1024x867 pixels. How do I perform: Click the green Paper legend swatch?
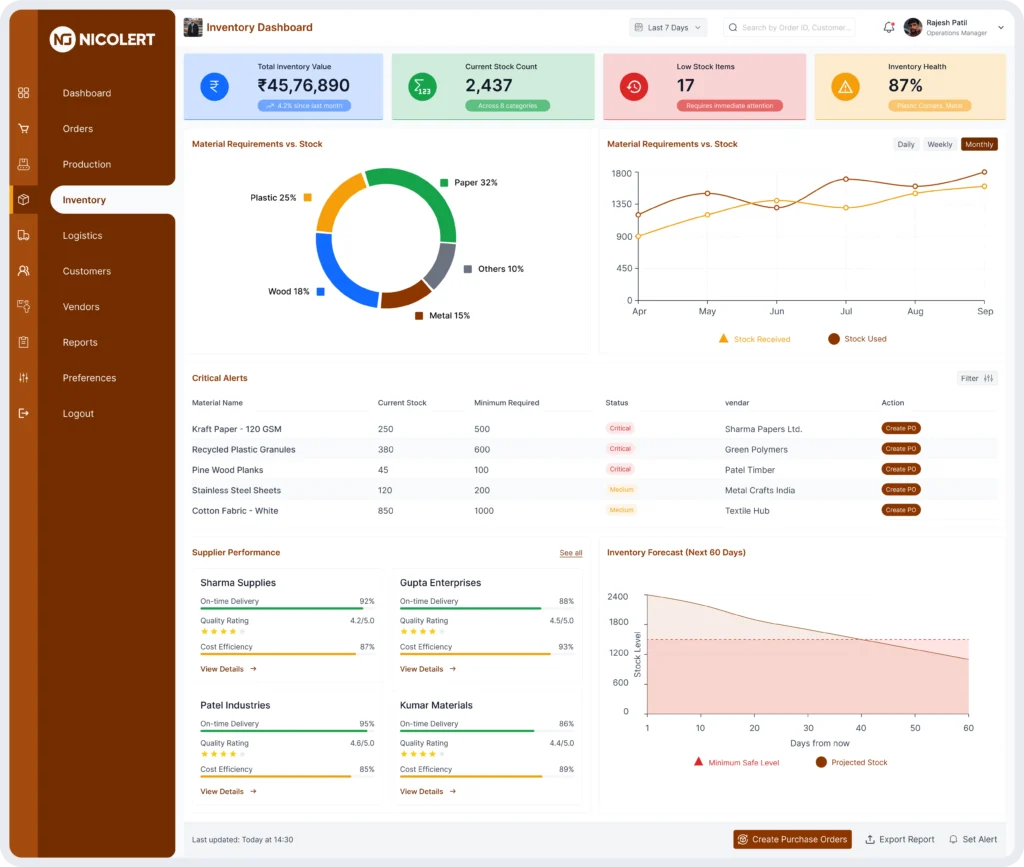click(x=444, y=183)
